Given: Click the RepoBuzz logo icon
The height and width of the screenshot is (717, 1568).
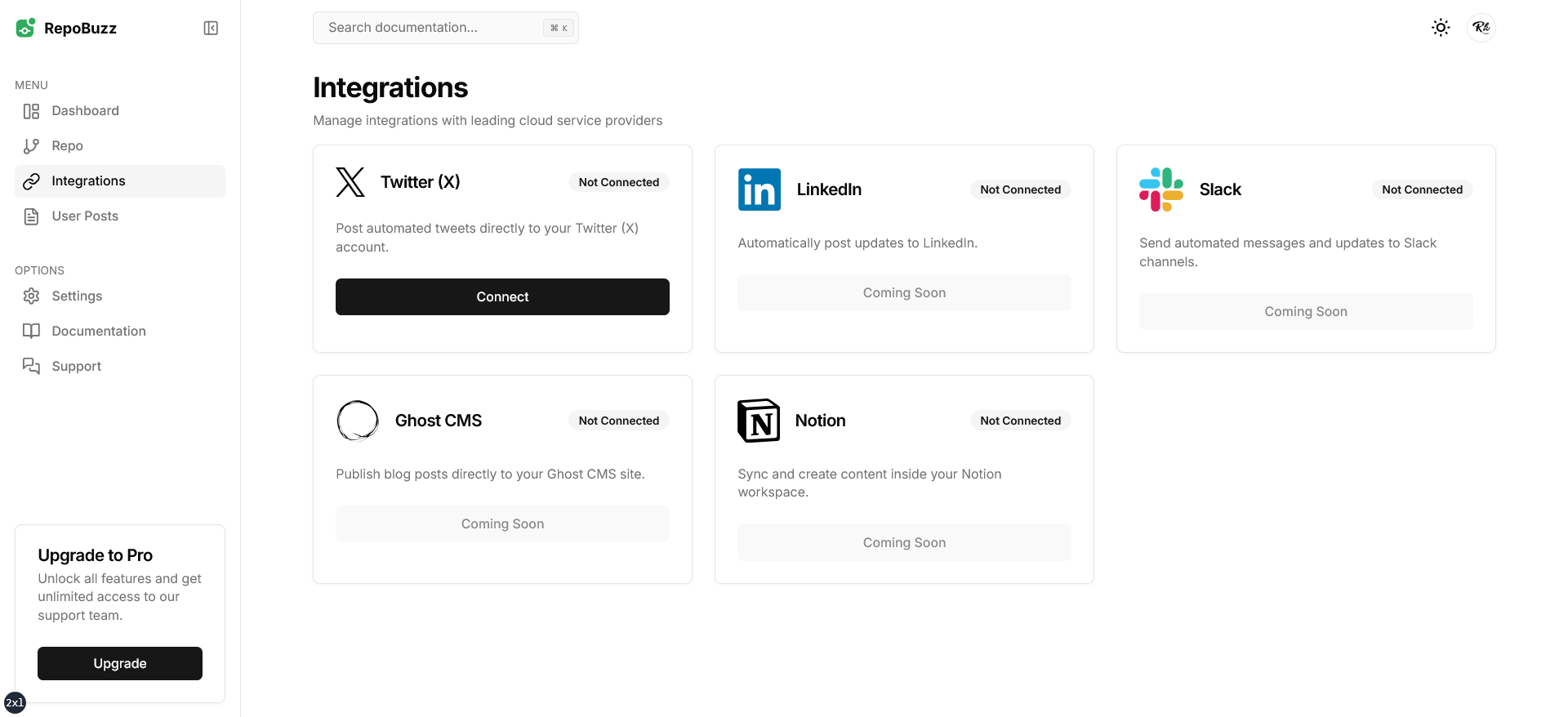Looking at the screenshot, I should tap(25, 28).
